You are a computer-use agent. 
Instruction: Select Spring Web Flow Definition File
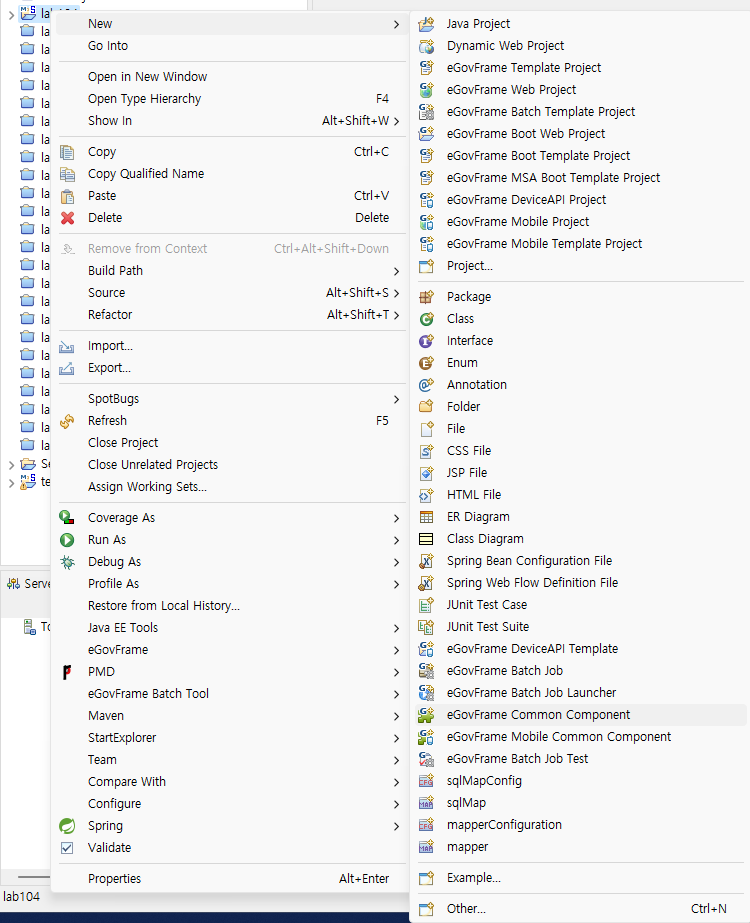click(532, 583)
